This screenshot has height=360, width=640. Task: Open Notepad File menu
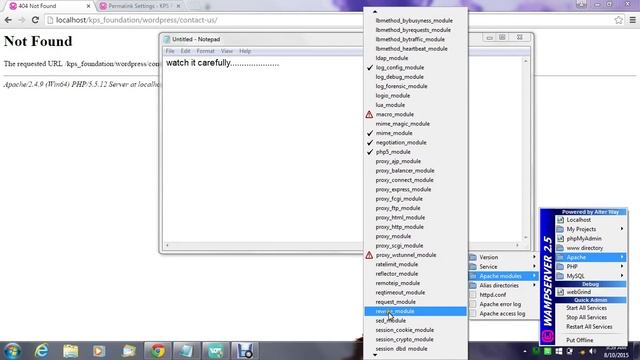point(170,51)
